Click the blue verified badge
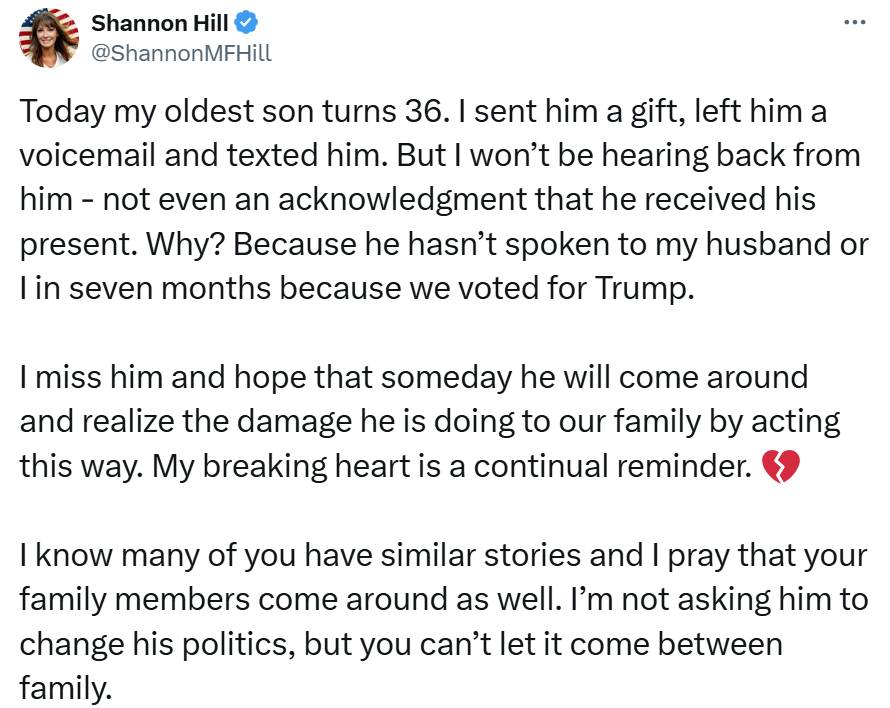The image size is (890, 708). 246,23
